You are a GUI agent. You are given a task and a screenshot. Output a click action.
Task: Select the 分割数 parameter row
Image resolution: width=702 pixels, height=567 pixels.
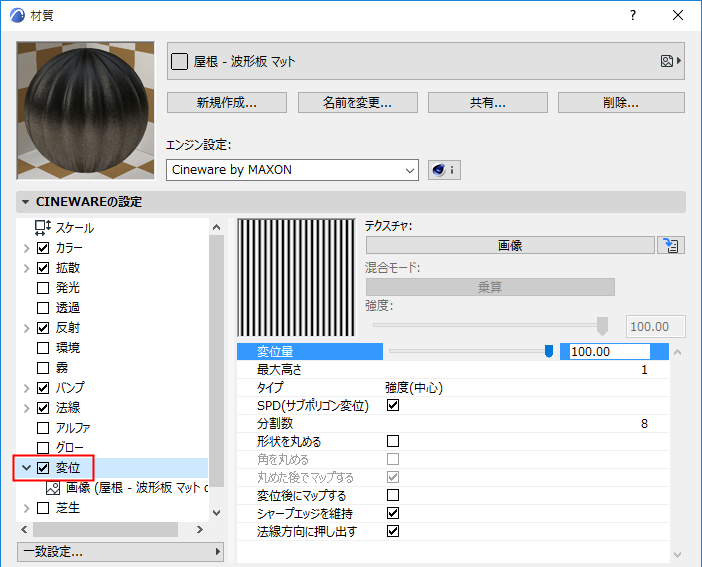[453, 424]
